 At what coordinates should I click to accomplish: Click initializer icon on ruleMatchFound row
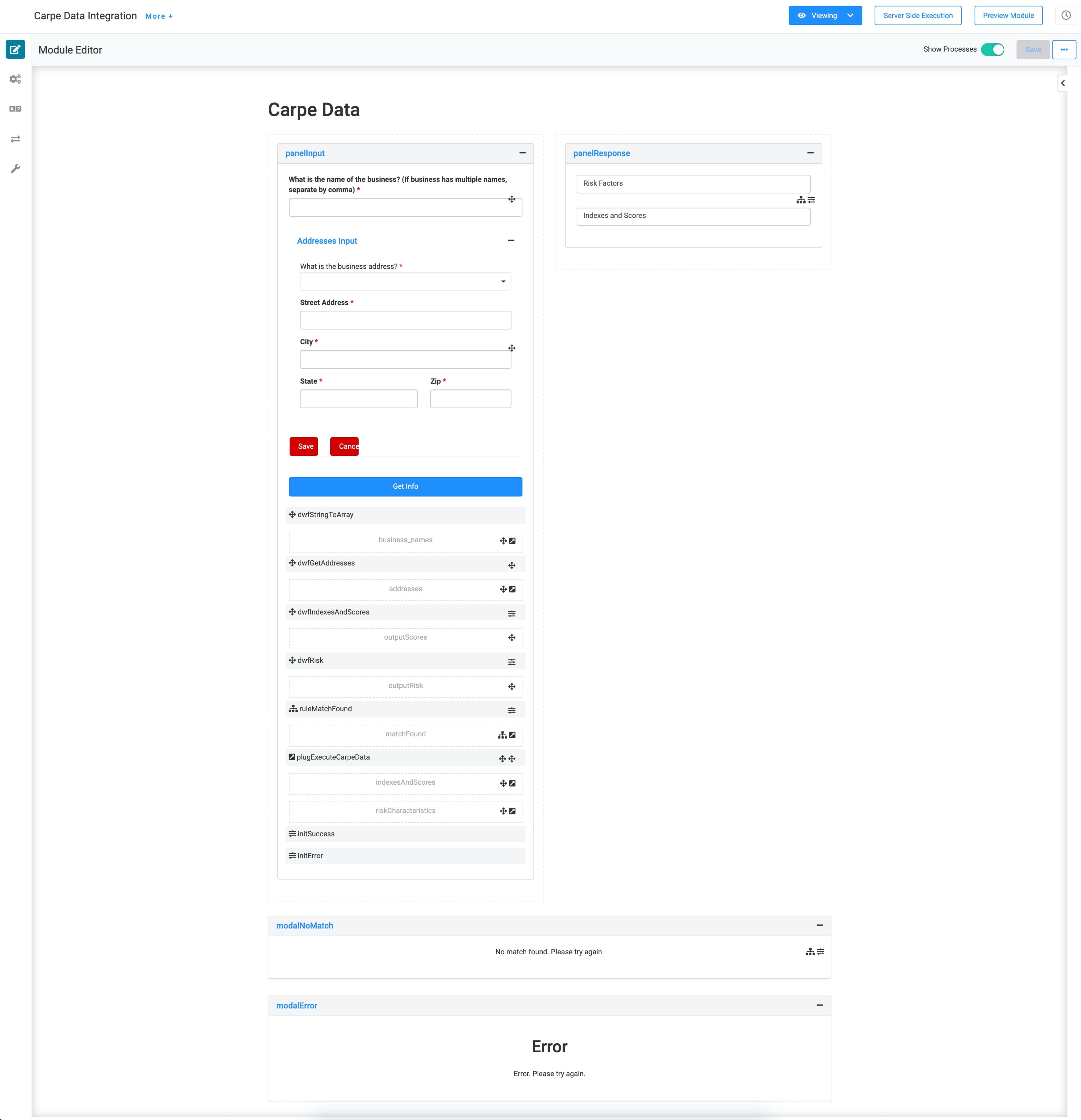tap(511, 710)
